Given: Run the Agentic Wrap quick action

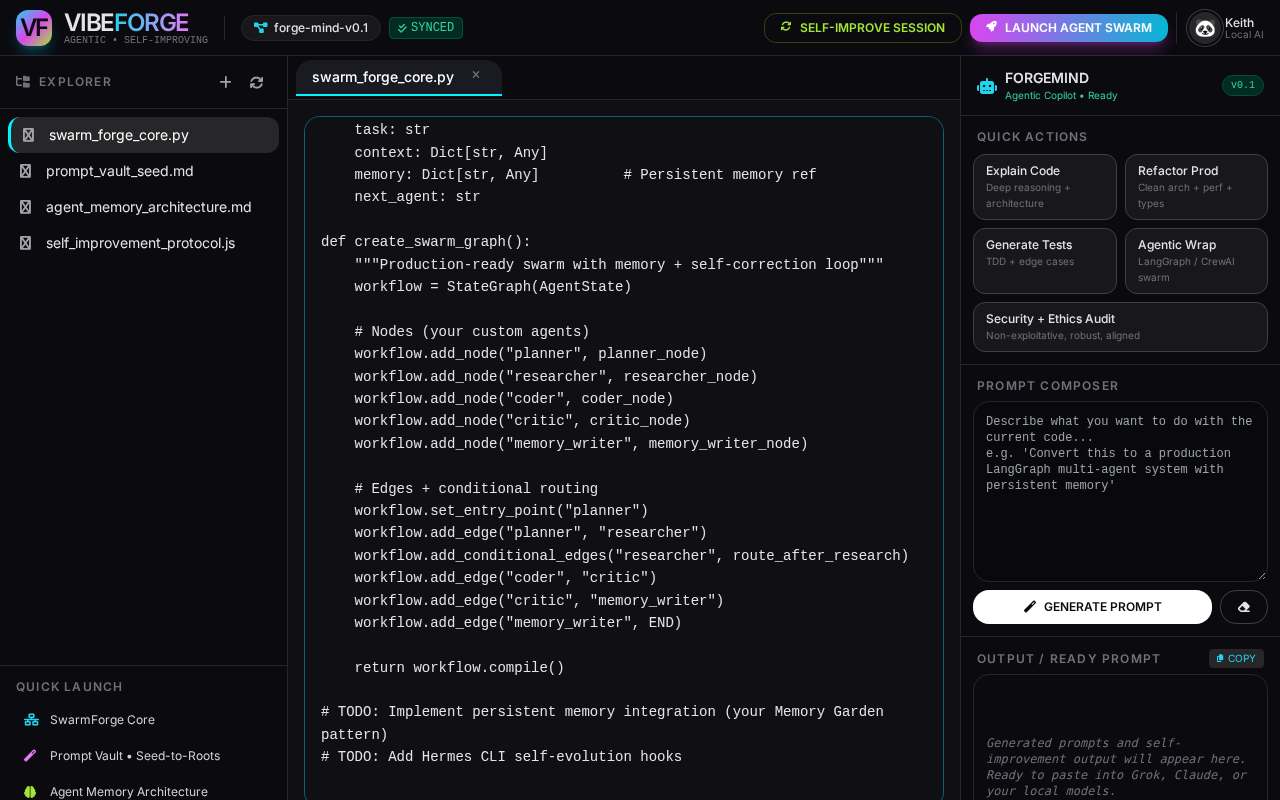Looking at the screenshot, I should point(1196,261).
